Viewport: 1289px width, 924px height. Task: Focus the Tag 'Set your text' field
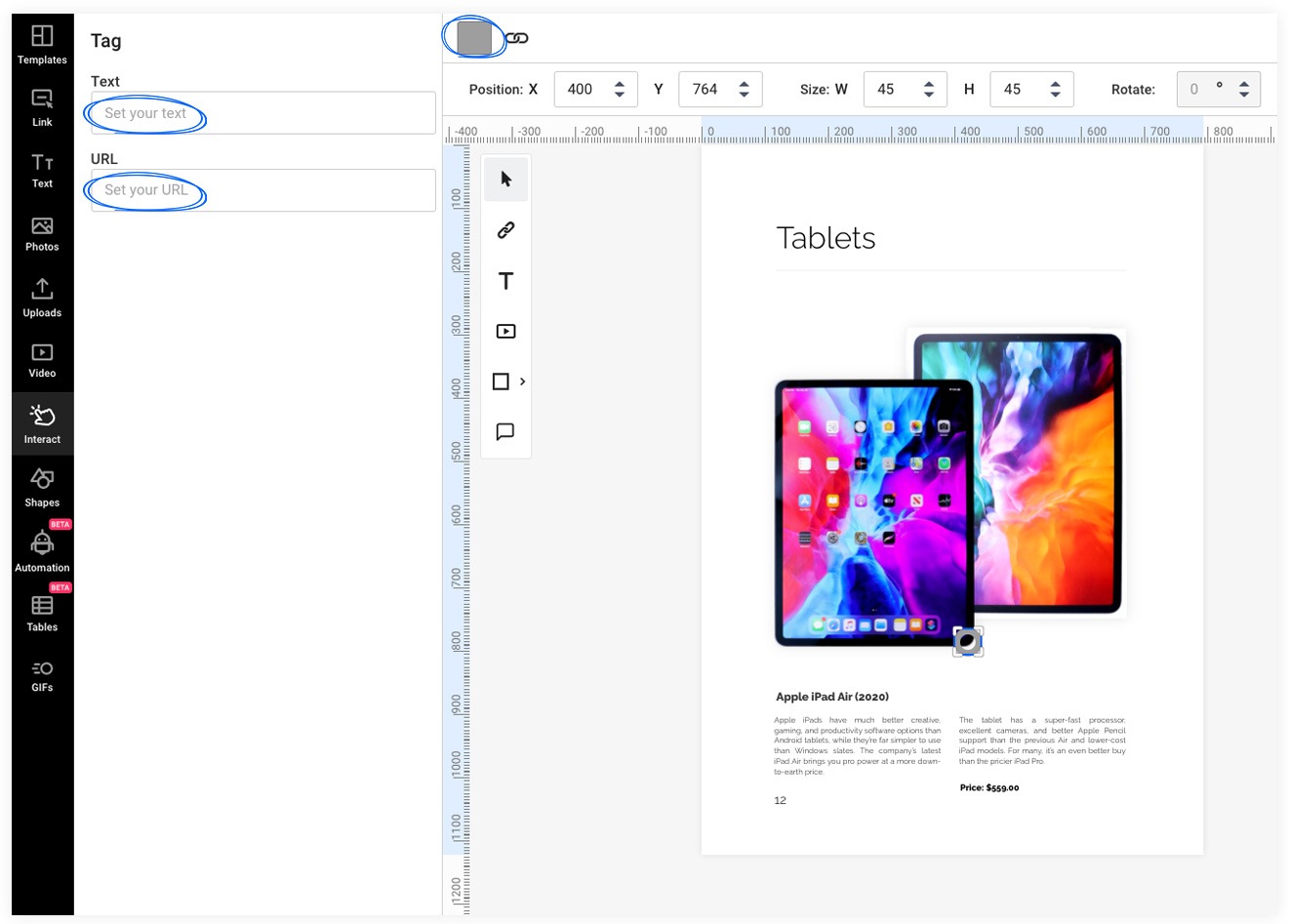click(x=263, y=113)
